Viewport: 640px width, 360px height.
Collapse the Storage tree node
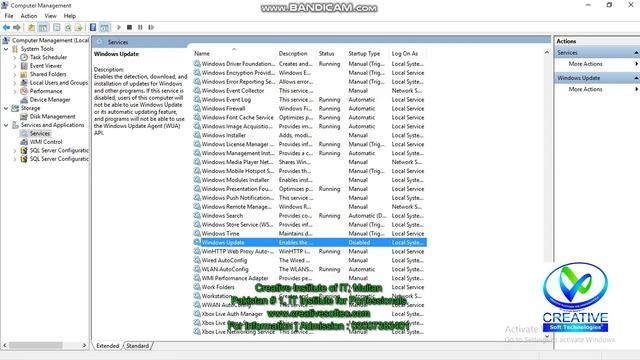tap(6, 108)
